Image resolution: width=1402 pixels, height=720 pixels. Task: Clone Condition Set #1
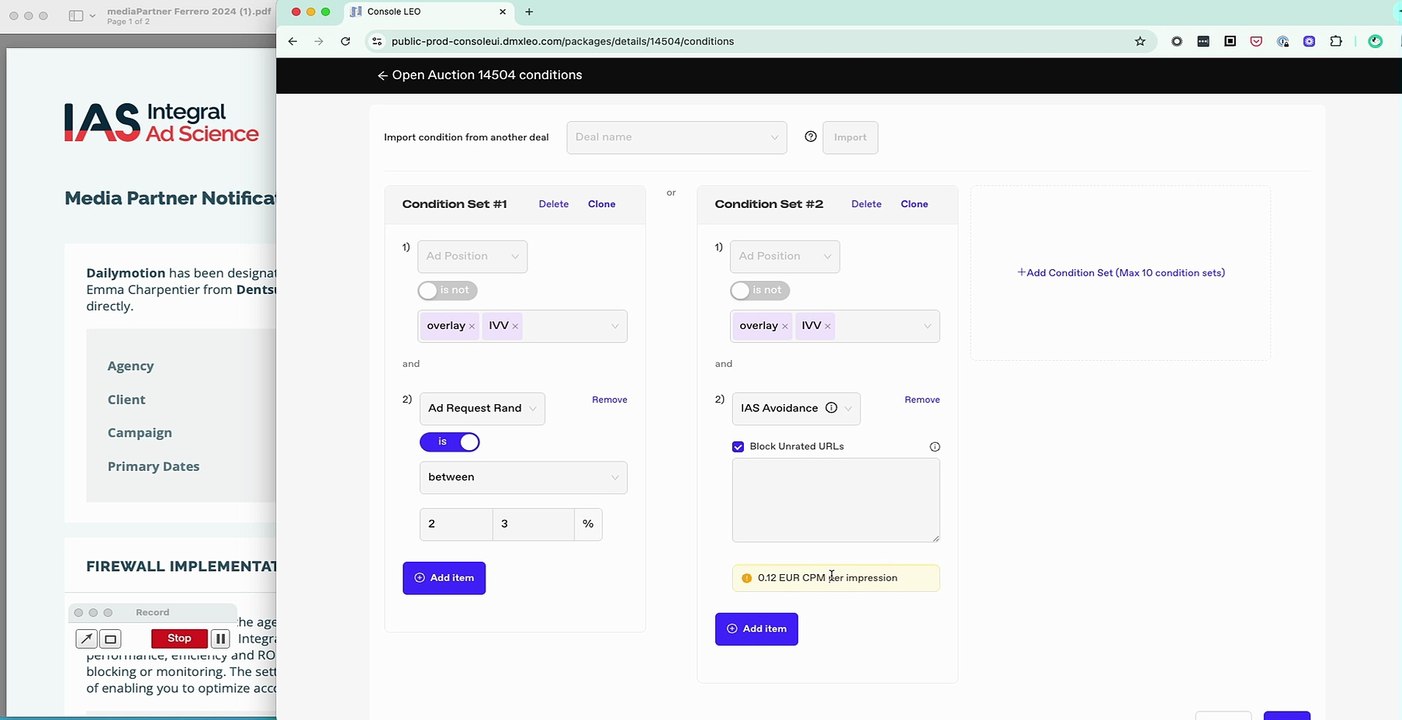(602, 204)
